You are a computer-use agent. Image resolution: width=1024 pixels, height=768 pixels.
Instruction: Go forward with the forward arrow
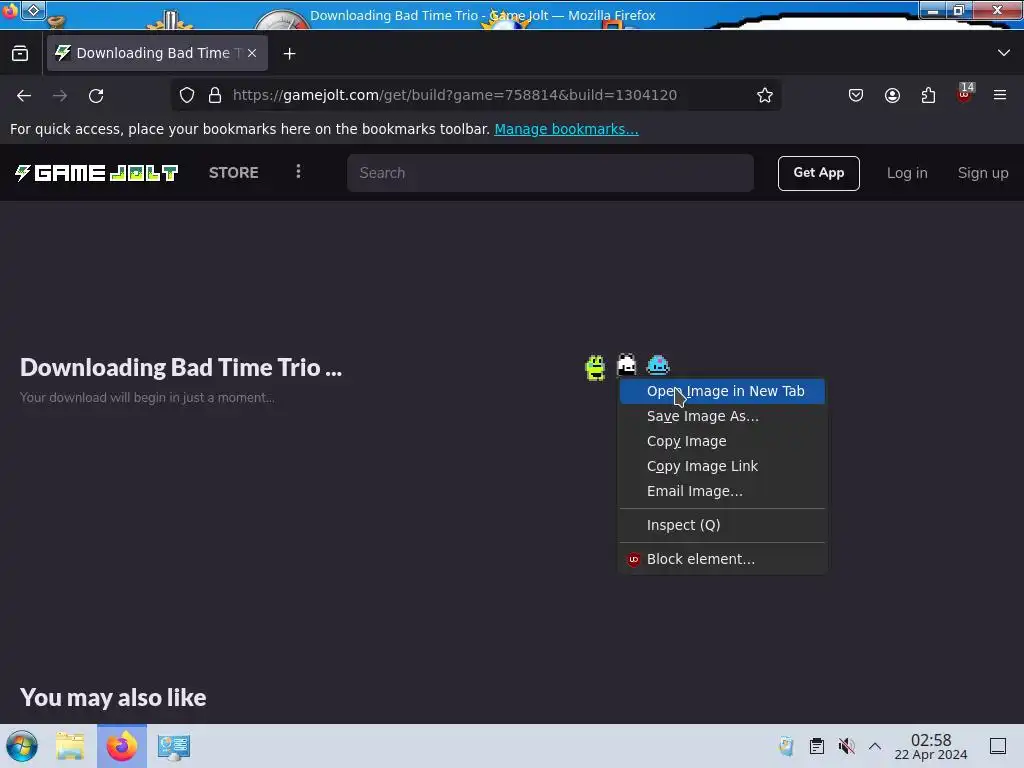[x=60, y=95]
